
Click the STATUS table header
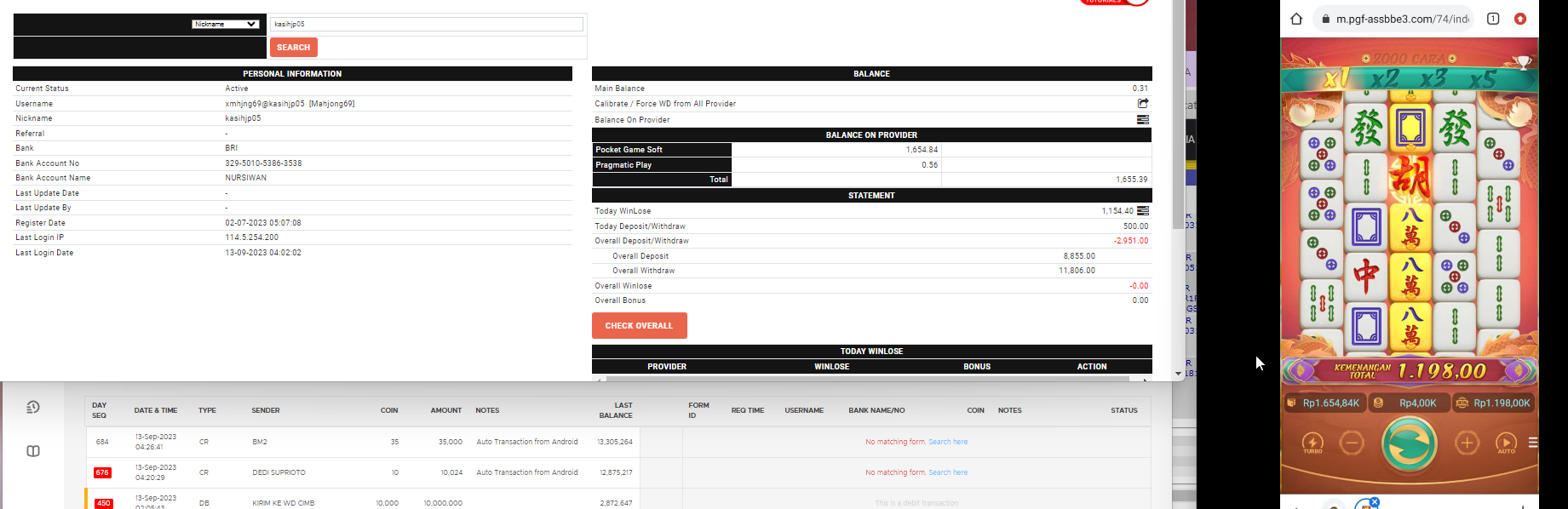click(1124, 410)
